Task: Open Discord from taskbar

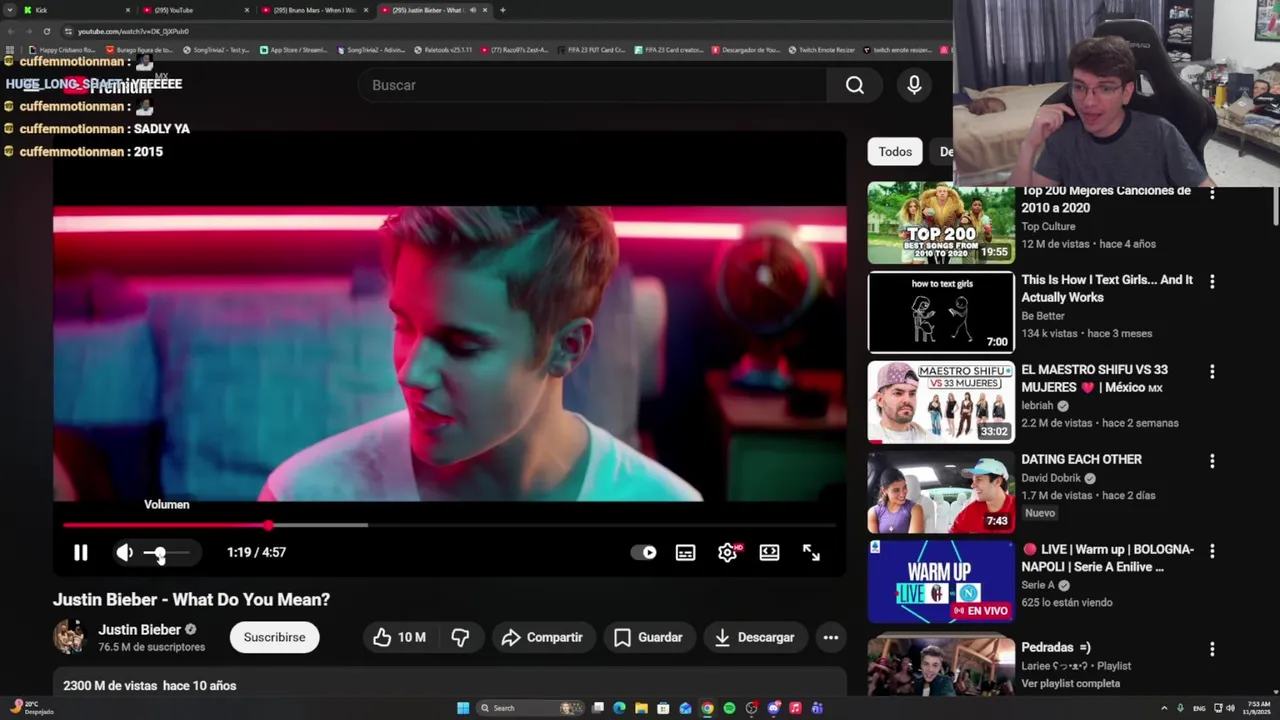Action: pos(773,708)
